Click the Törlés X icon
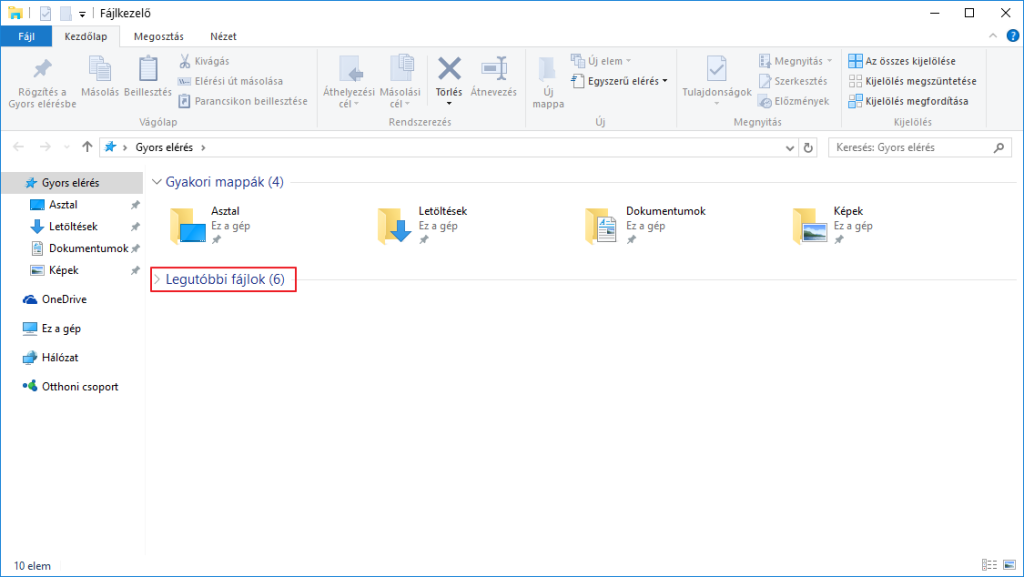Image resolution: width=1024 pixels, height=577 pixels. pos(449,69)
